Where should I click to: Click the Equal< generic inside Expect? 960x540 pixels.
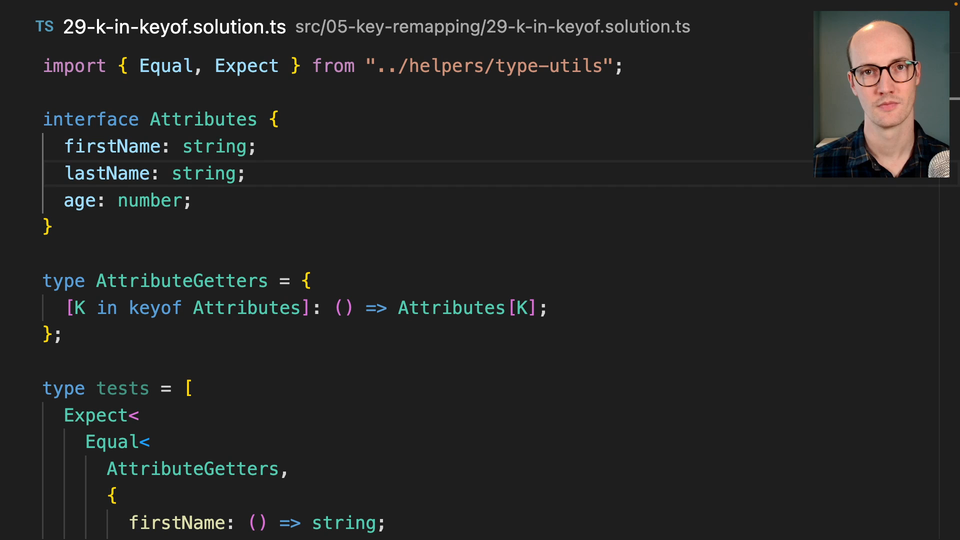click(116, 442)
